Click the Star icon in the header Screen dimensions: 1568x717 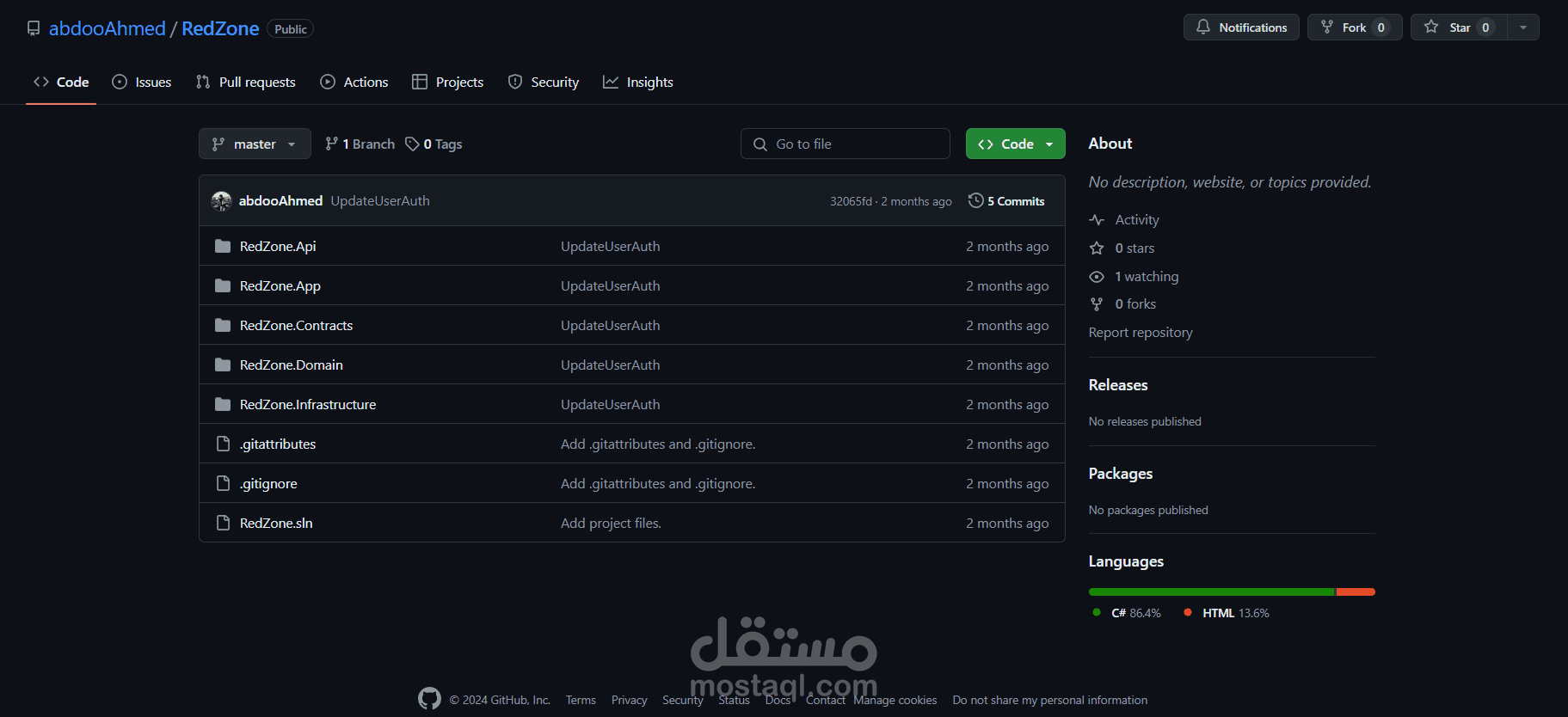tap(1431, 28)
